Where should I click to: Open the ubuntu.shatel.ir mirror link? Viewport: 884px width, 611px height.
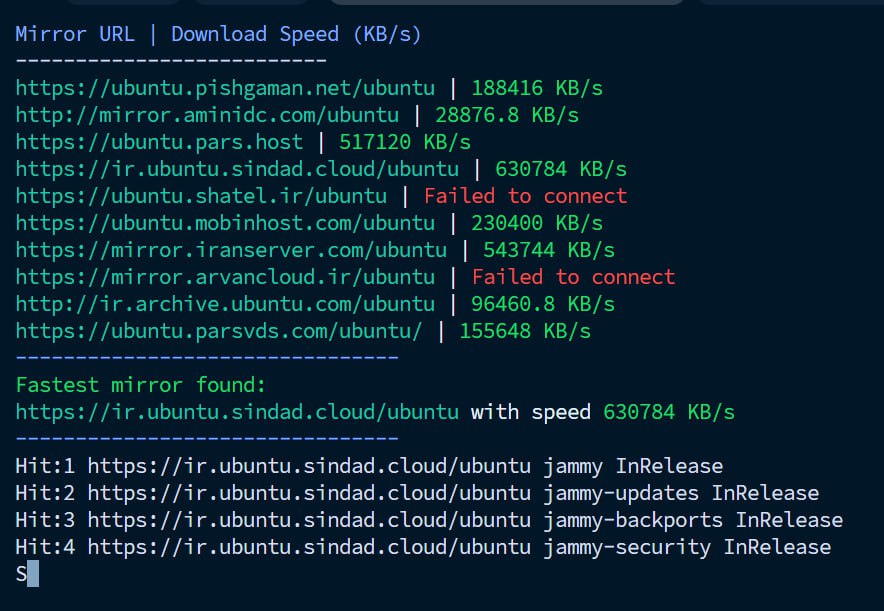201,196
